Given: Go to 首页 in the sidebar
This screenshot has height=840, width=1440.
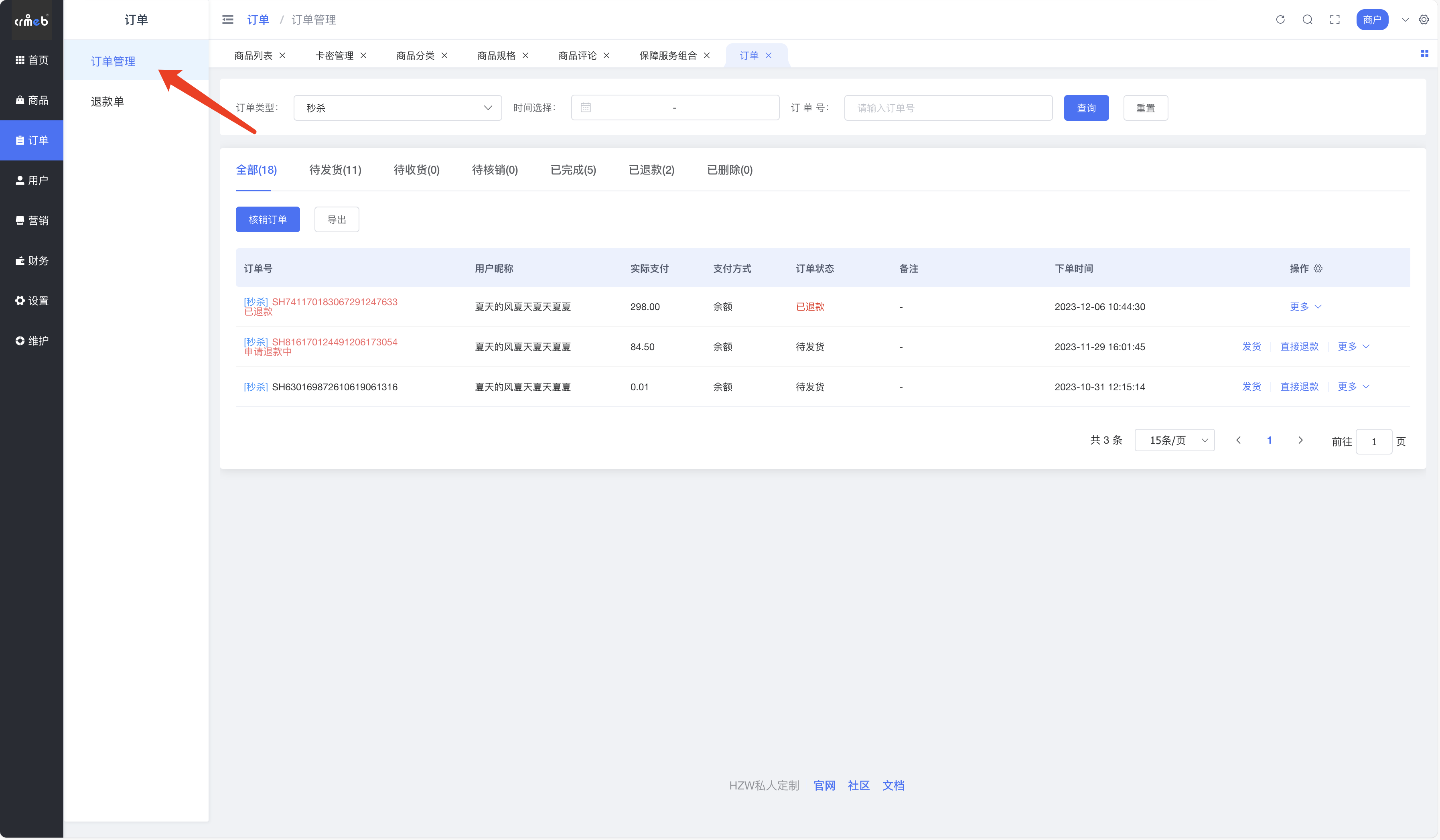Looking at the screenshot, I should (31, 60).
